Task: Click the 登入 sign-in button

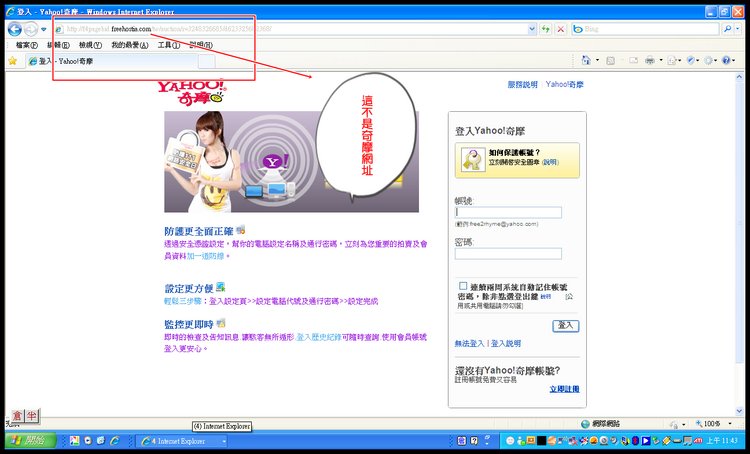Action: 566,326
